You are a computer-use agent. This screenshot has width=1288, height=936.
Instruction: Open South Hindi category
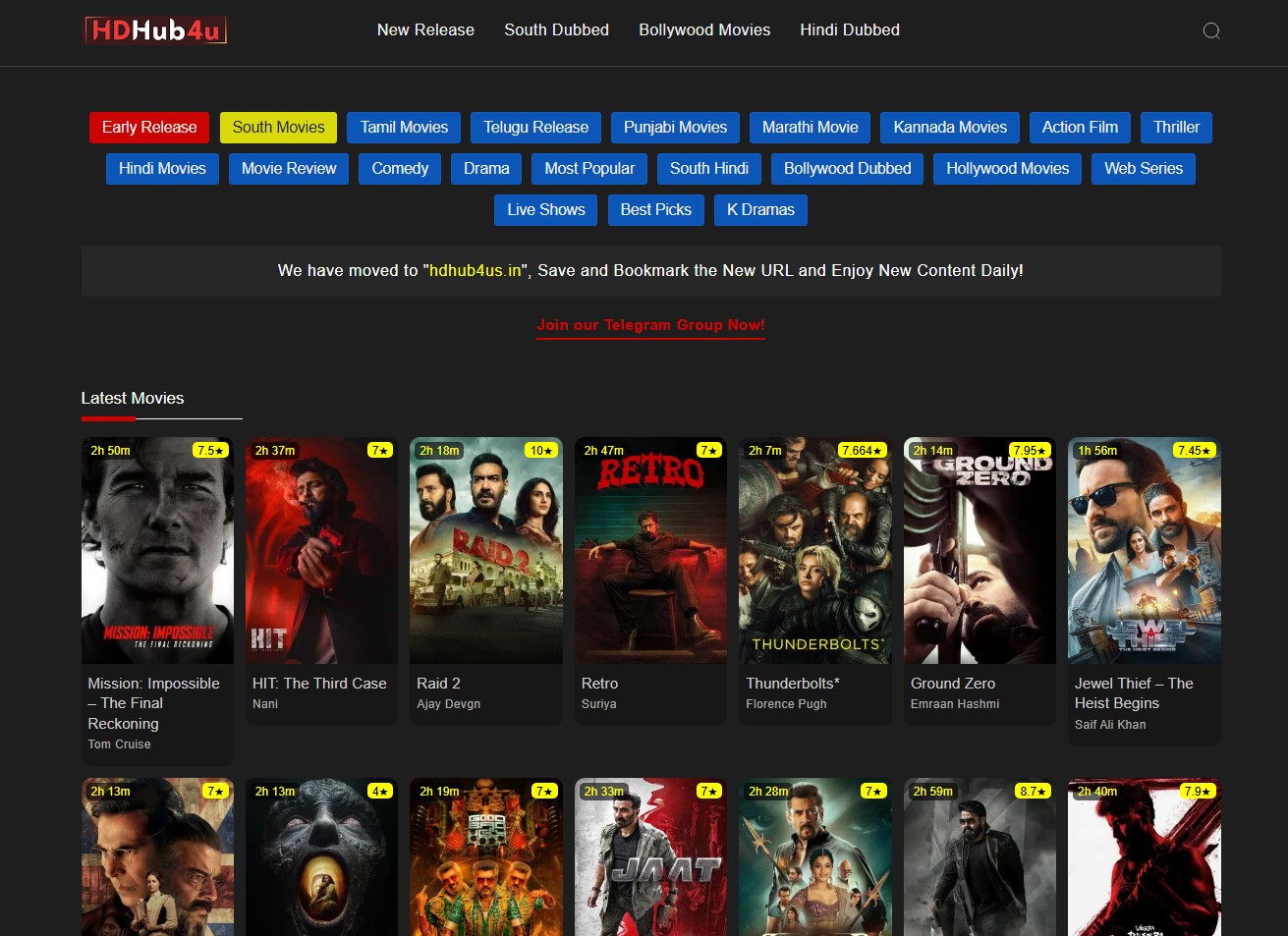pyautogui.click(x=709, y=169)
